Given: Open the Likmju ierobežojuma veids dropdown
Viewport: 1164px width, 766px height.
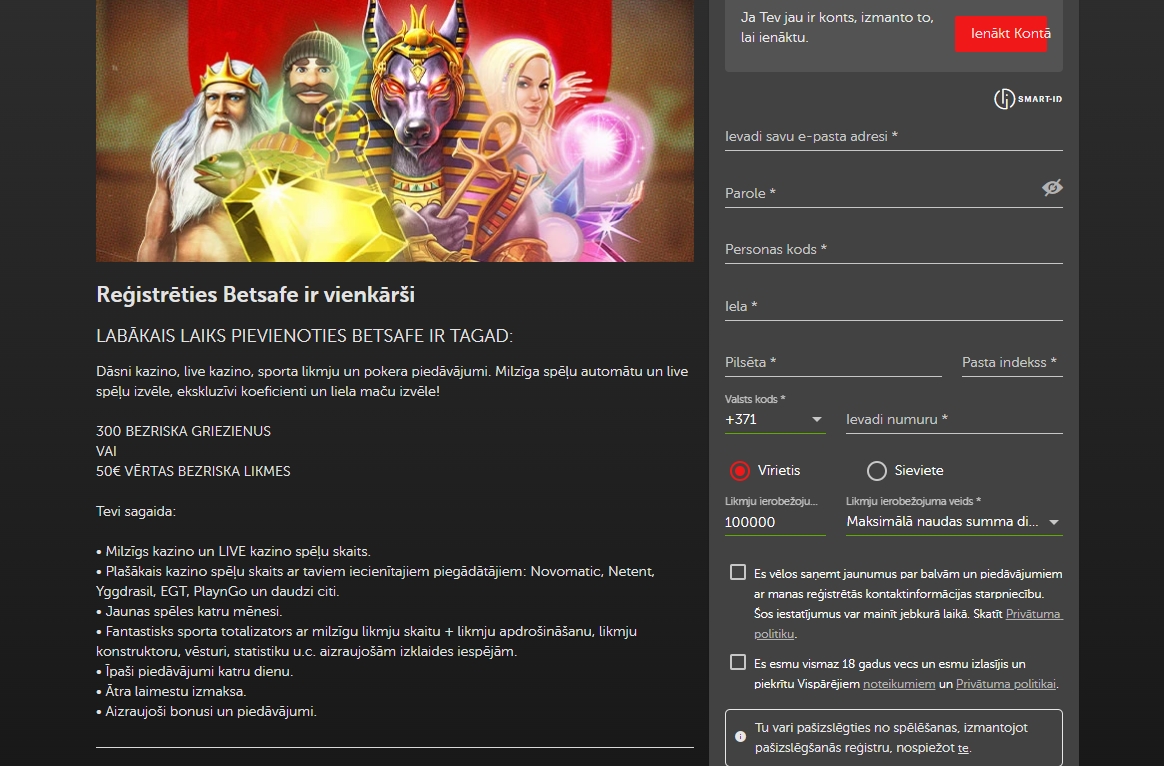Looking at the screenshot, I should pos(954,522).
